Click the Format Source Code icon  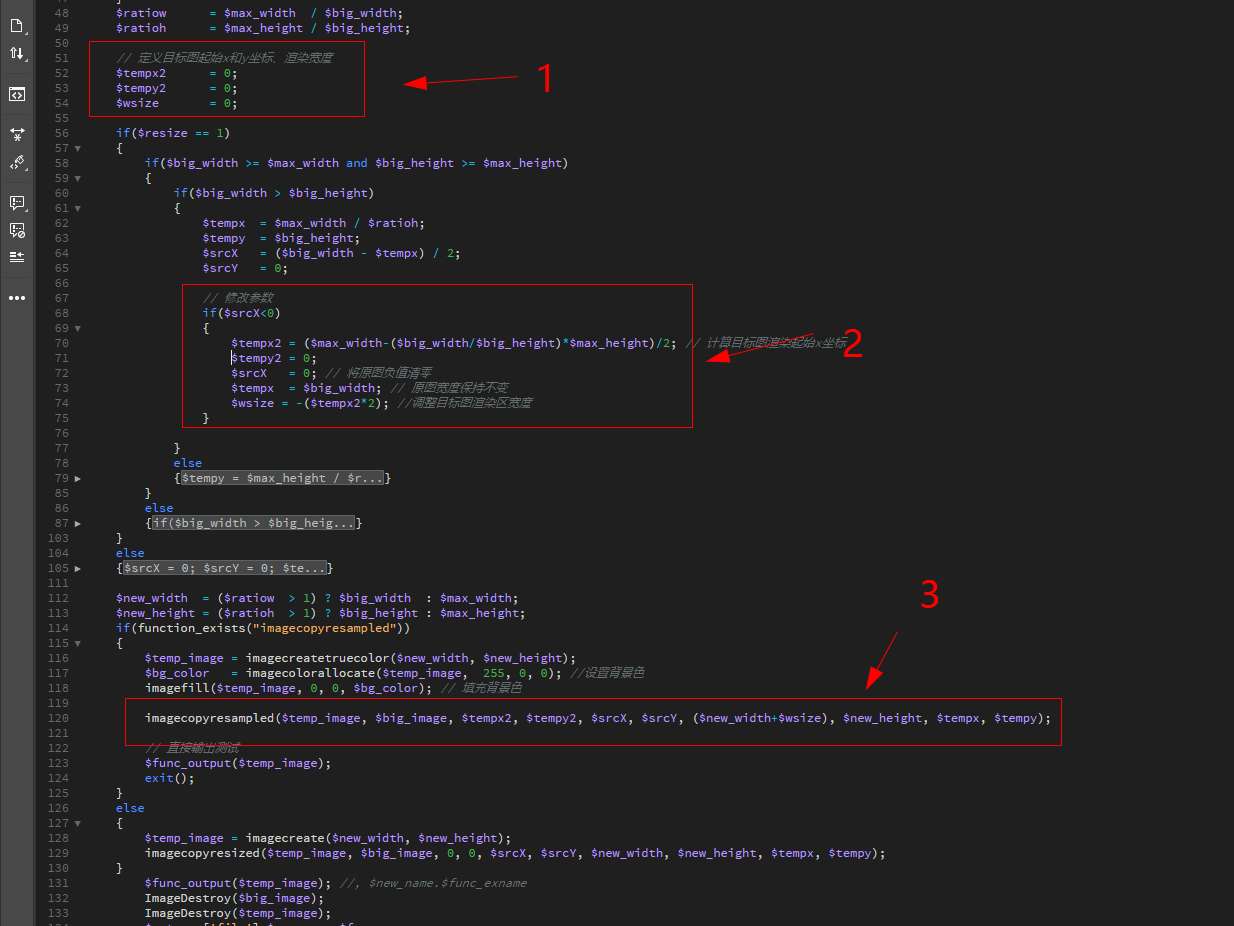[x=17, y=162]
